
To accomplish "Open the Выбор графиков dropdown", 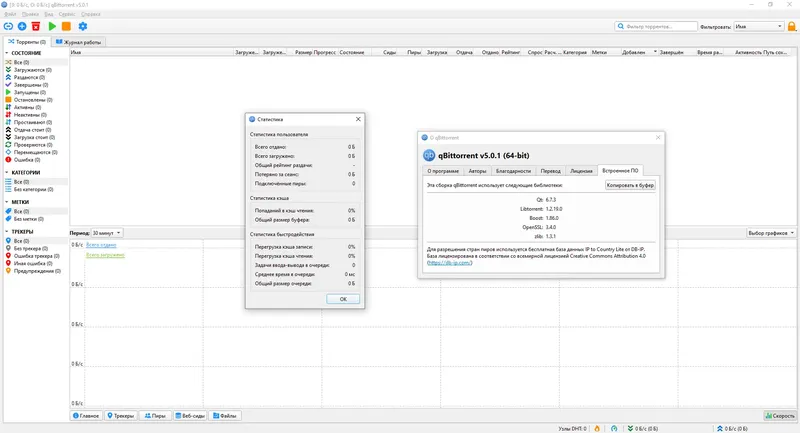I will (771, 233).
